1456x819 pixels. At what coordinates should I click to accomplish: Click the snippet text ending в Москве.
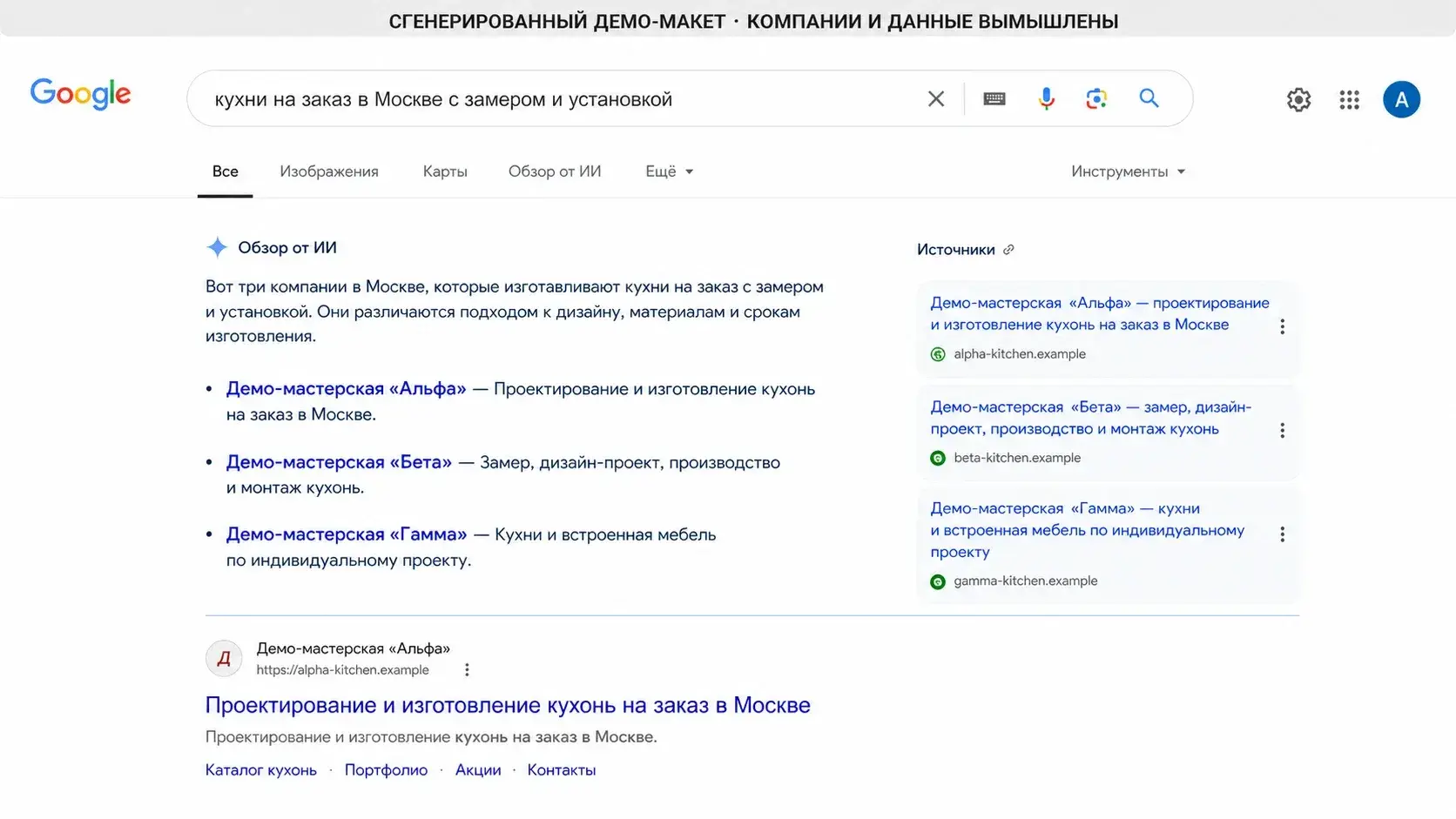pos(431,737)
